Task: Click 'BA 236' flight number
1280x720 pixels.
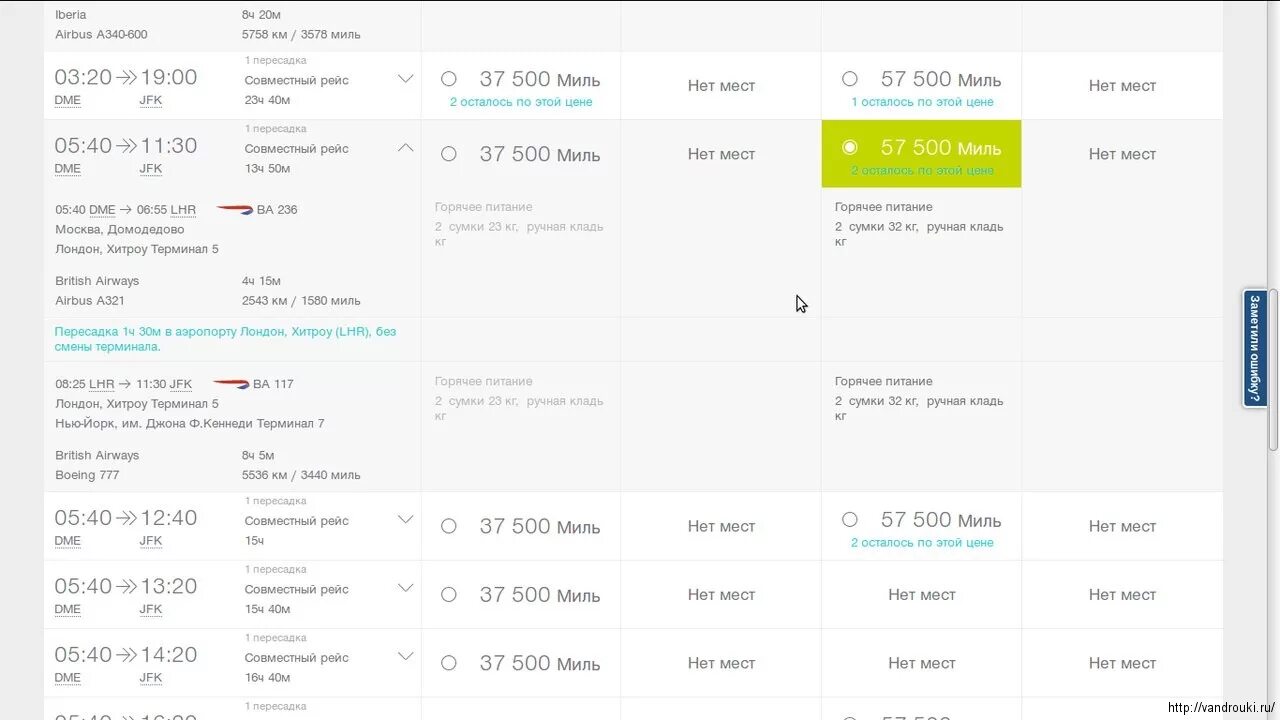Action: [277, 210]
